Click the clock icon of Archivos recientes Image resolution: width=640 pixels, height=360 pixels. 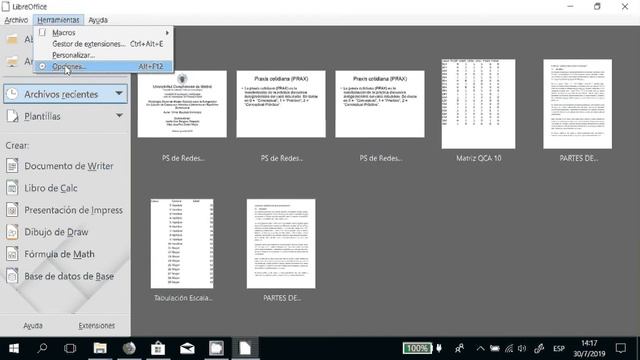(x=12, y=94)
